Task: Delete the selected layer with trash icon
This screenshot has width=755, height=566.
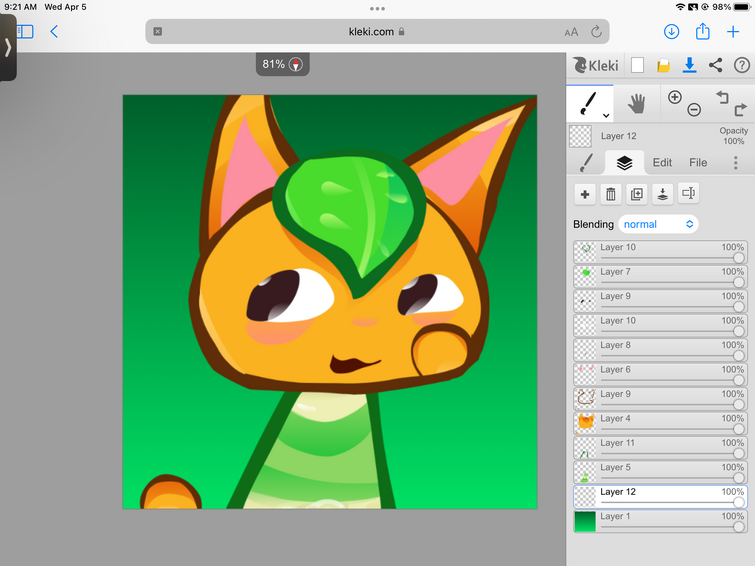Action: click(x=611, y=194)
